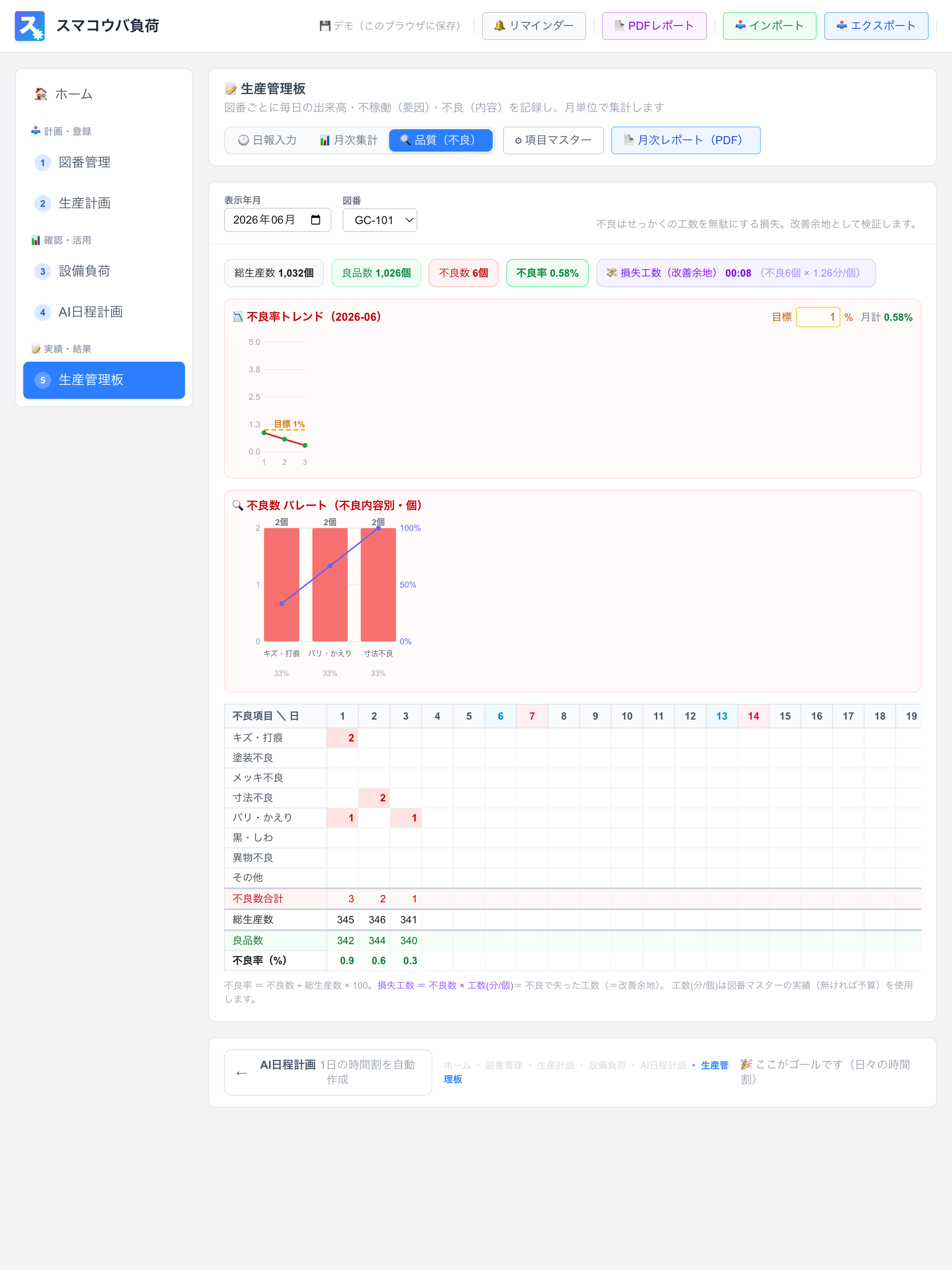Click the 良品数 1,026個 chip
Viewport: 952px width, 1270px height.
[376, 273]
